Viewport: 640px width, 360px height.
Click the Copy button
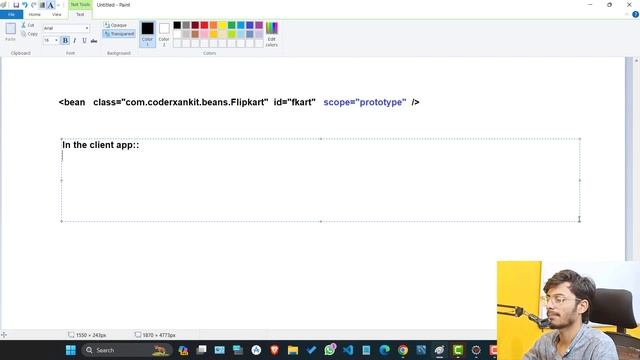(29, 34)
